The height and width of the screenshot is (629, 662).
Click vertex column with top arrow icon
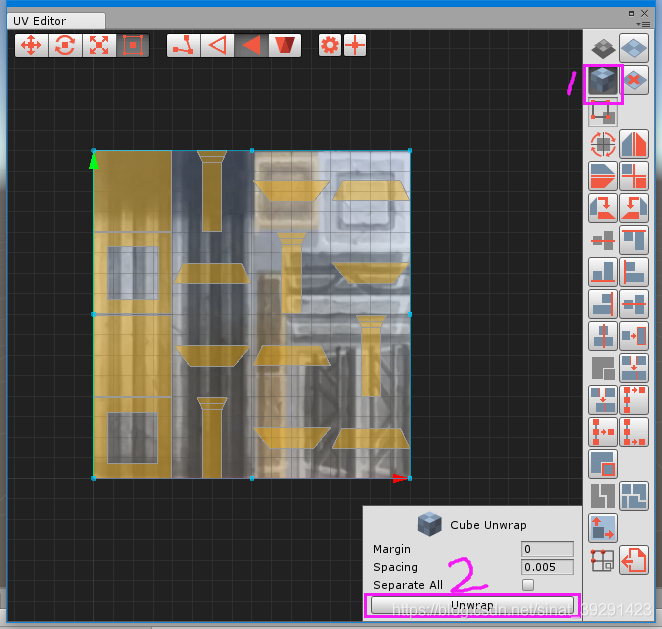pos(634,400)
